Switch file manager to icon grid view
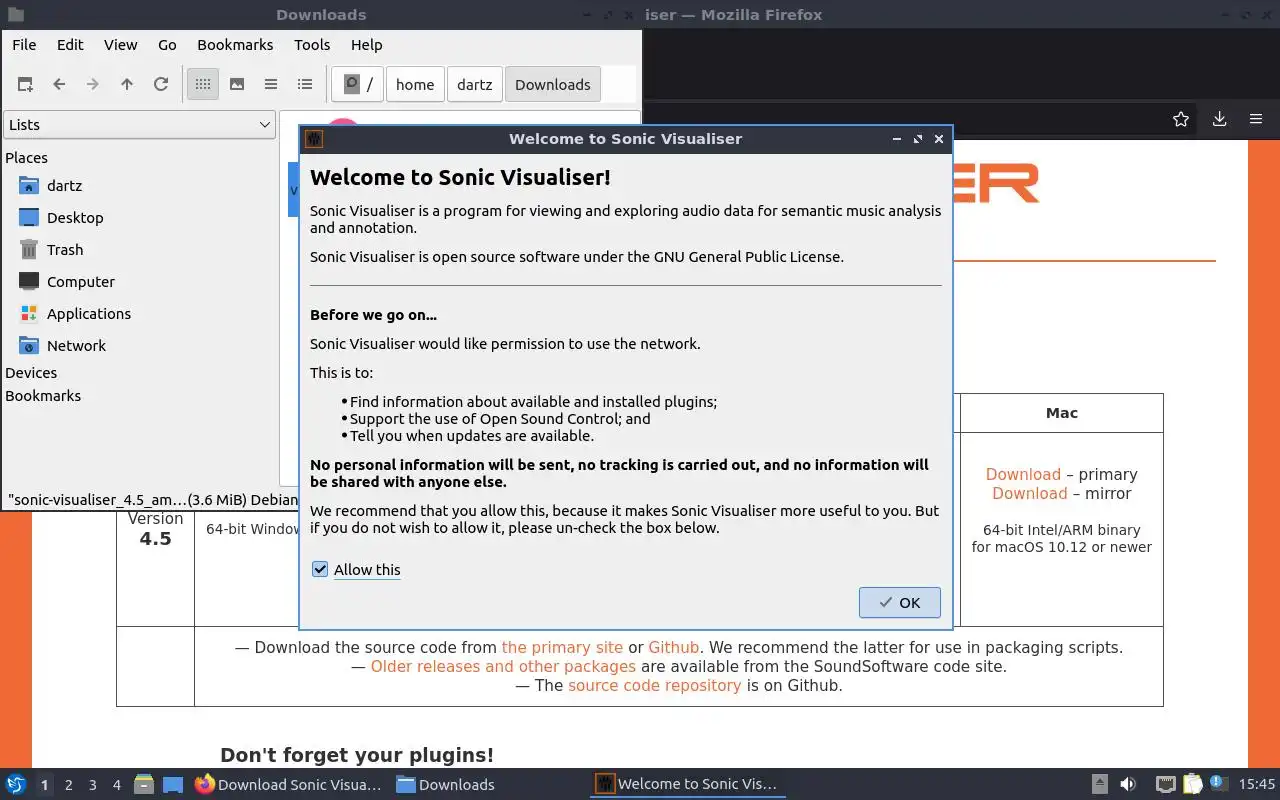Screen dimensions: 1280x800 (203, 84)
